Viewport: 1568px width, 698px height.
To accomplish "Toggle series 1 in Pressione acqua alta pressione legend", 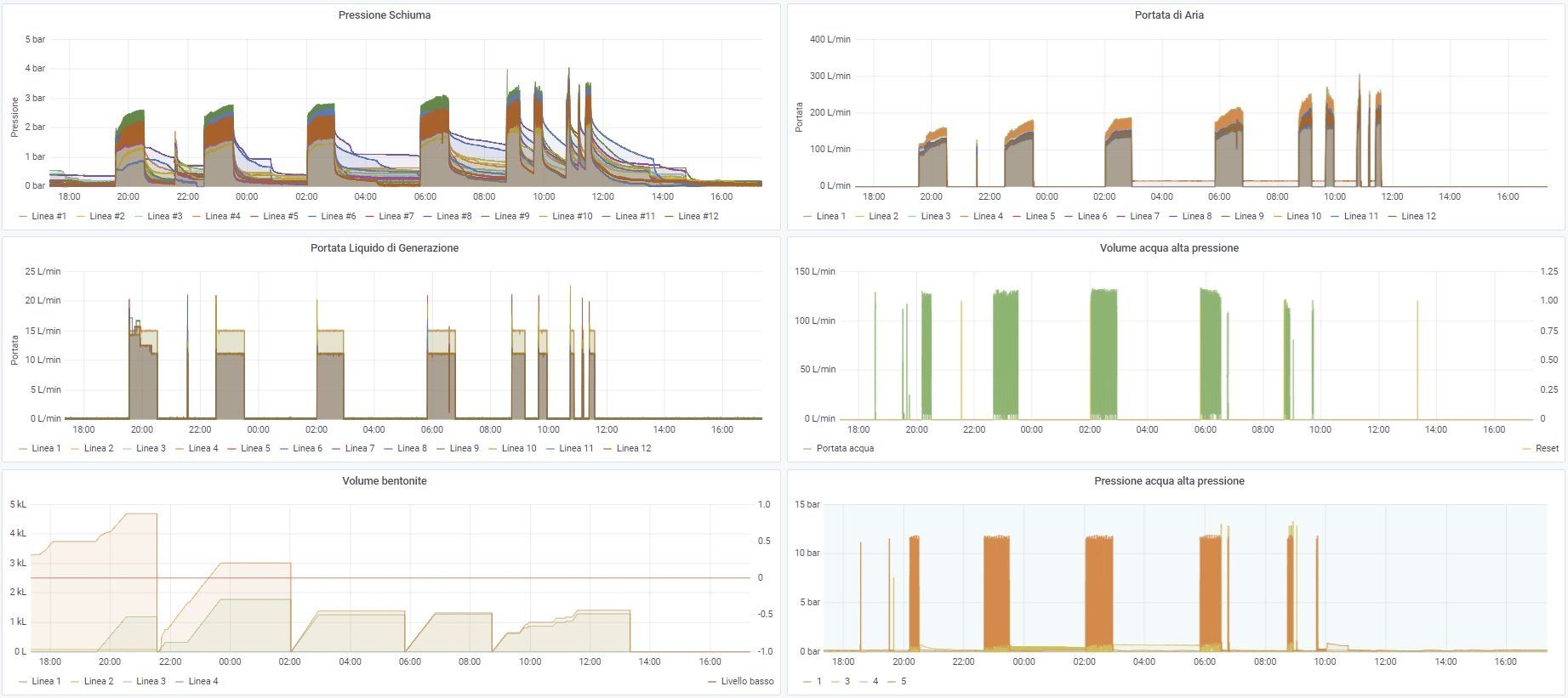I will pyautogui.click(x=819, y=681).
